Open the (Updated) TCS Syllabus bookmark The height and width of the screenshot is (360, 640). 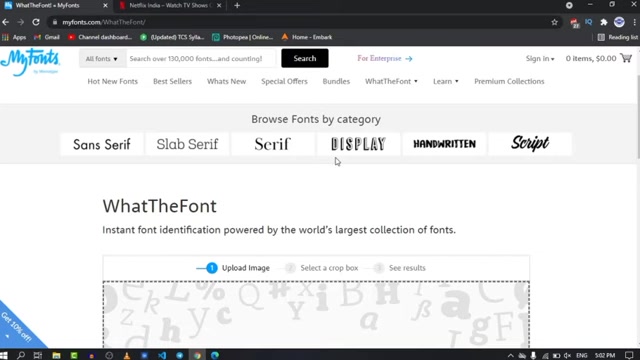click(x=172, y=37)
